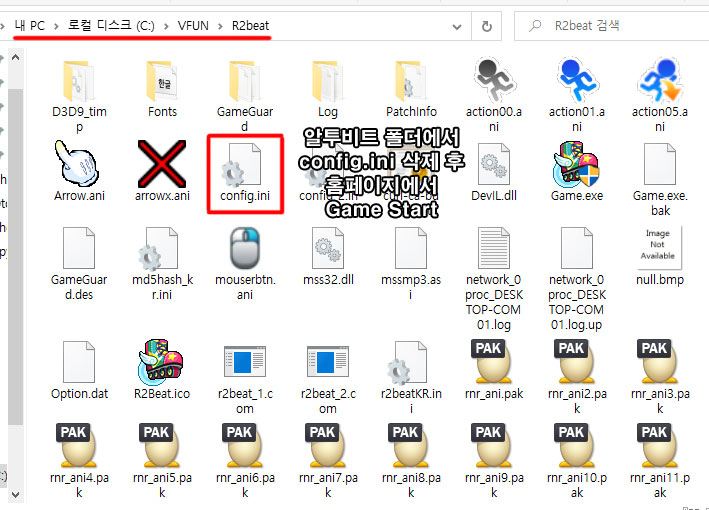
Task: Expand chevron after 내 PC breadcrumb
Action: click(x=56, y=26)
